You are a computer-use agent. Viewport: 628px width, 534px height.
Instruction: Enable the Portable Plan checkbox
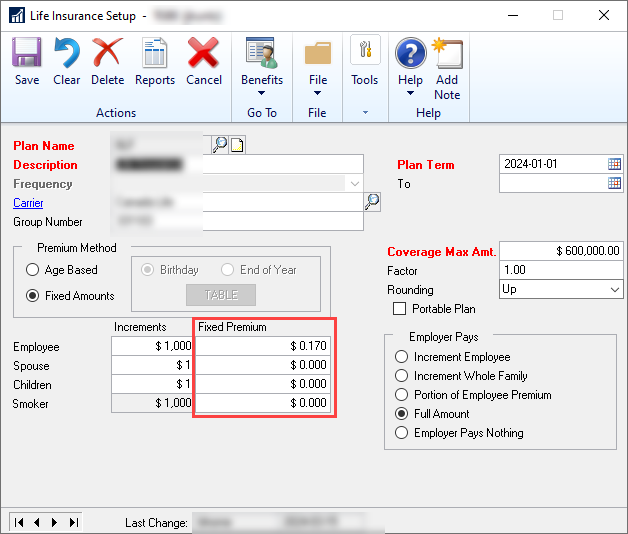click(401, 309)
